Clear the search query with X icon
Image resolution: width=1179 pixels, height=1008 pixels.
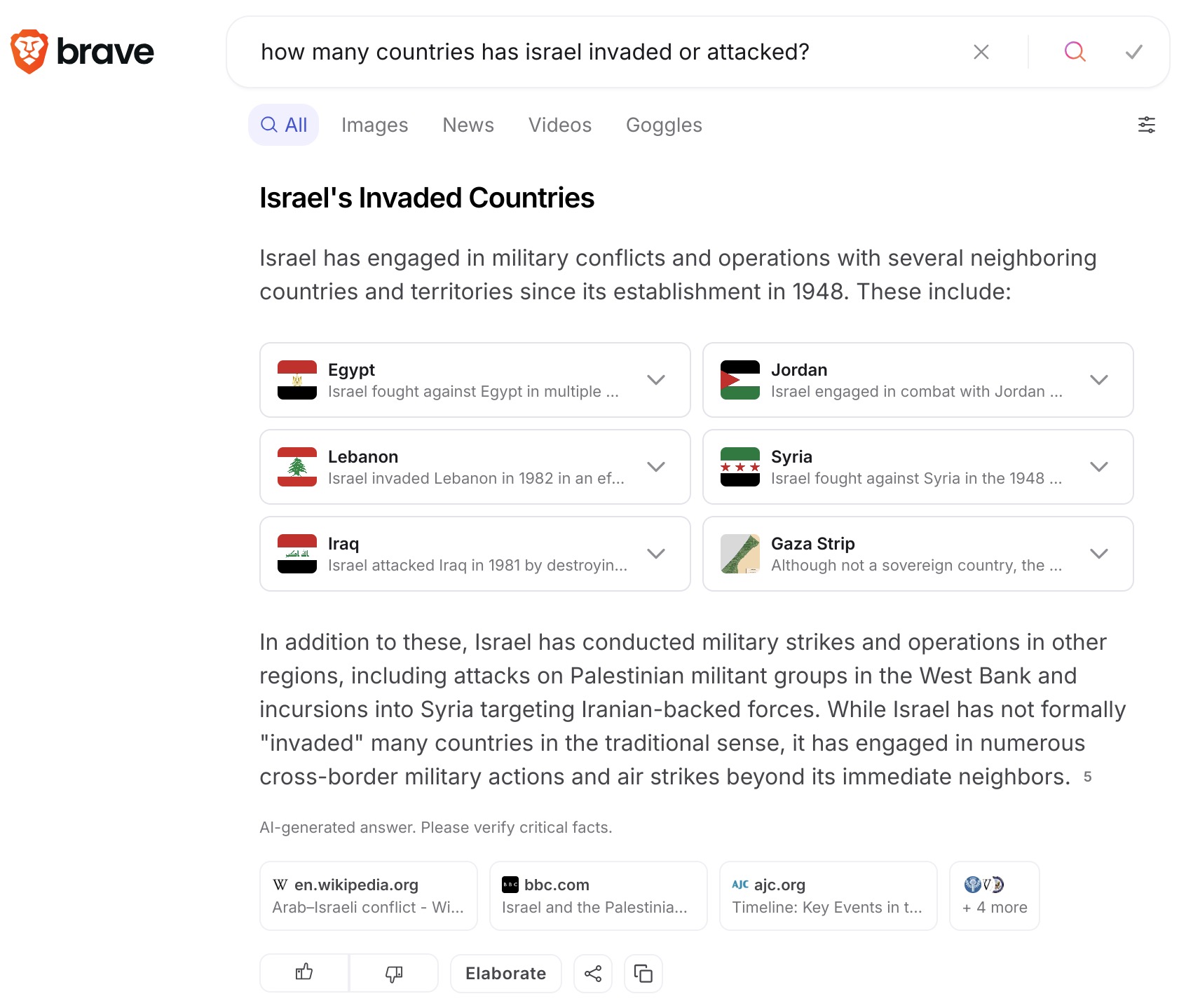click(981, 52)
